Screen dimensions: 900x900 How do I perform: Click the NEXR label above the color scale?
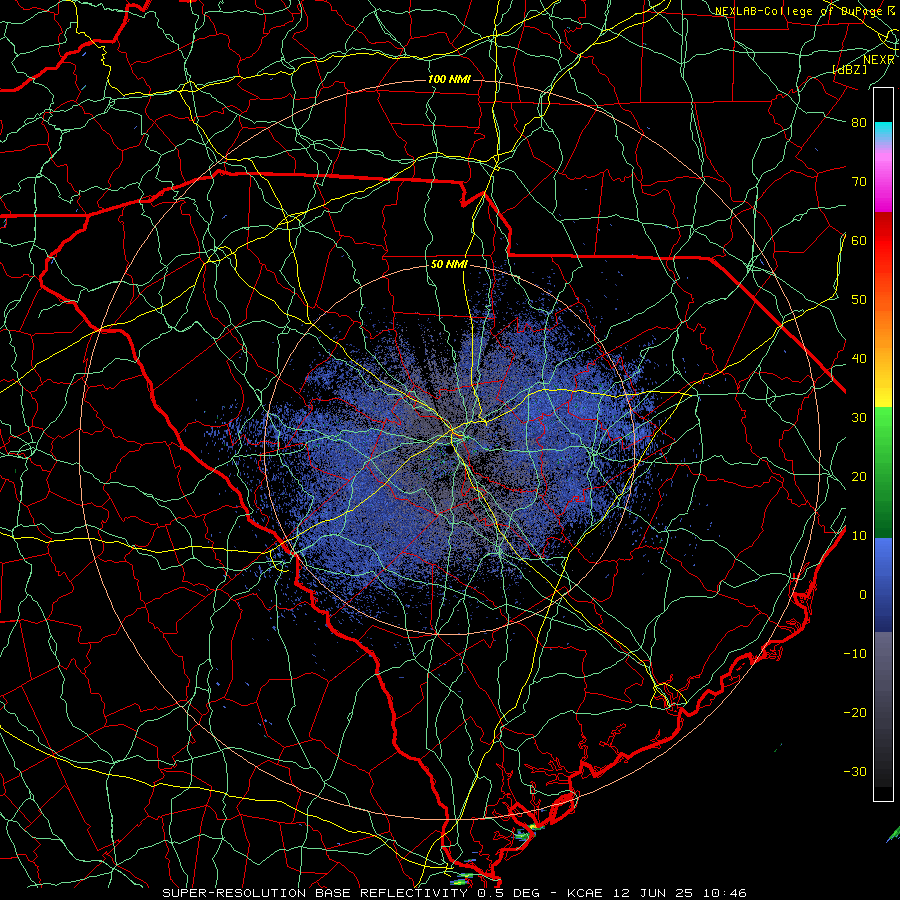[x=879, y=59]
